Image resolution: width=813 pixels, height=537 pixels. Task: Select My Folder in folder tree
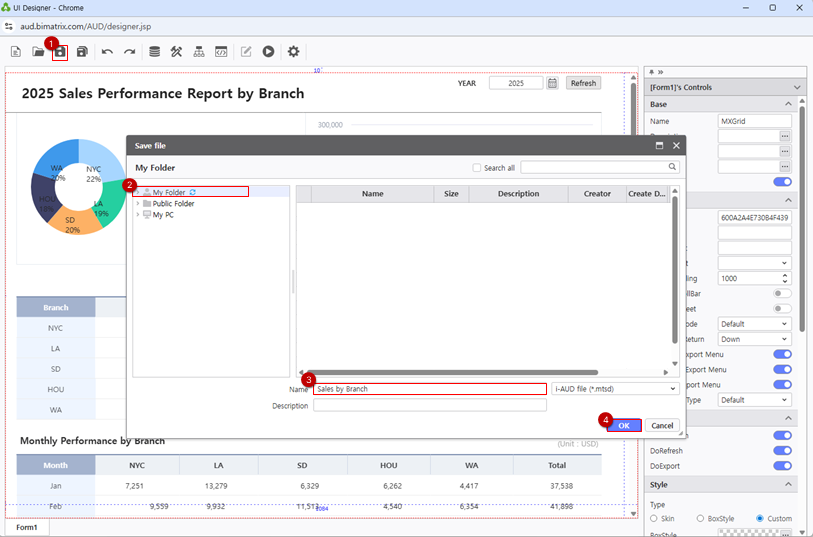click(169, 192)
